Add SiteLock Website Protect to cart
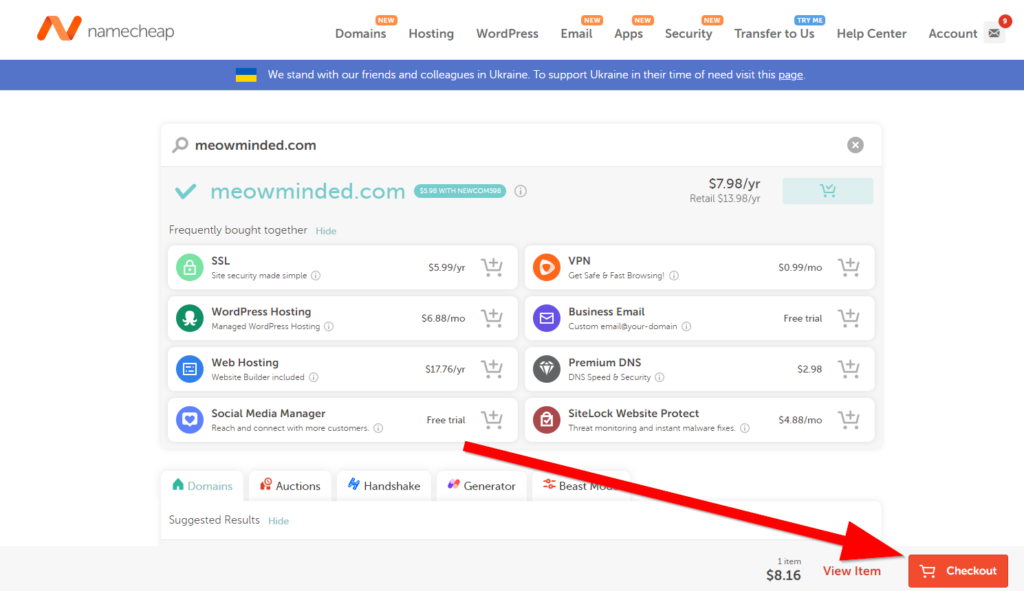 [x=848, y=420]
